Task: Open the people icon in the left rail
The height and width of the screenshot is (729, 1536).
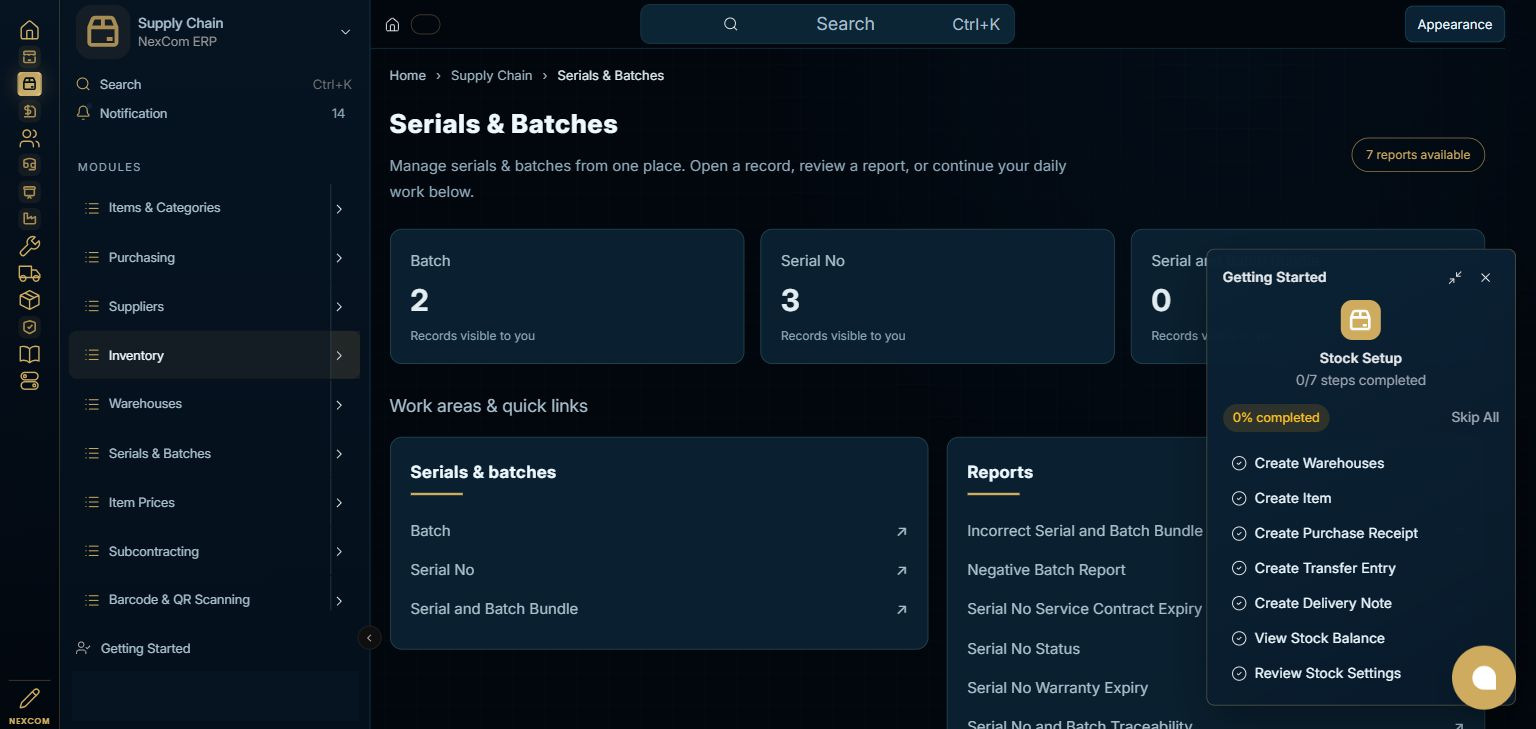Action: click(29, 138)
